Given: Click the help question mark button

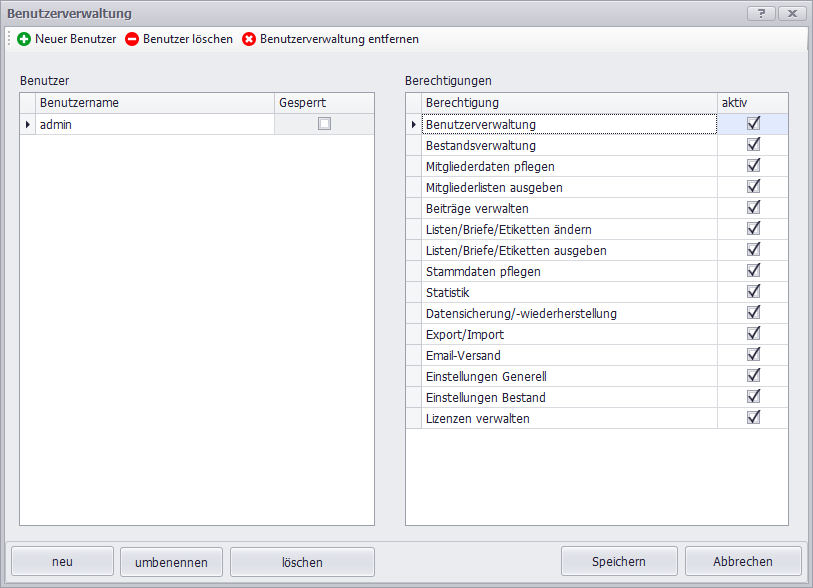Looking at the screenshot, I should pos(762,13).
